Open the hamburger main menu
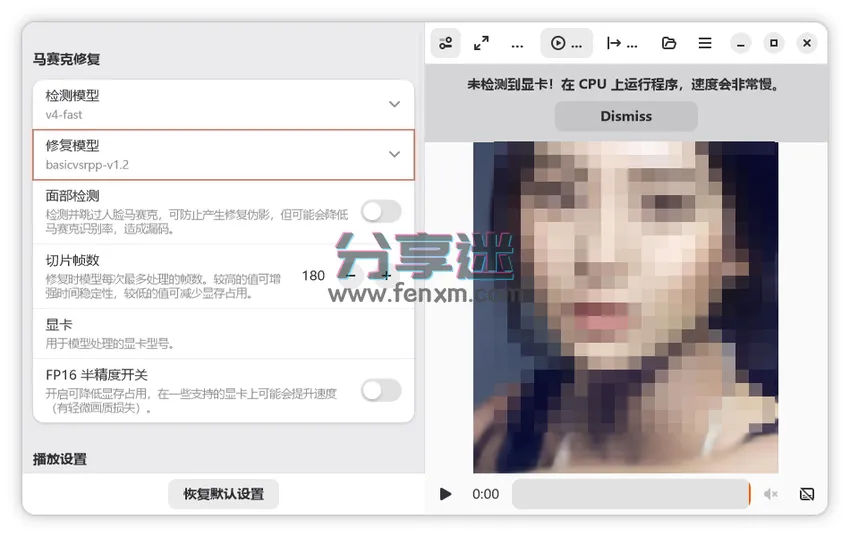The height and width of the screenshot is (537, 850). tap(705, 43)
